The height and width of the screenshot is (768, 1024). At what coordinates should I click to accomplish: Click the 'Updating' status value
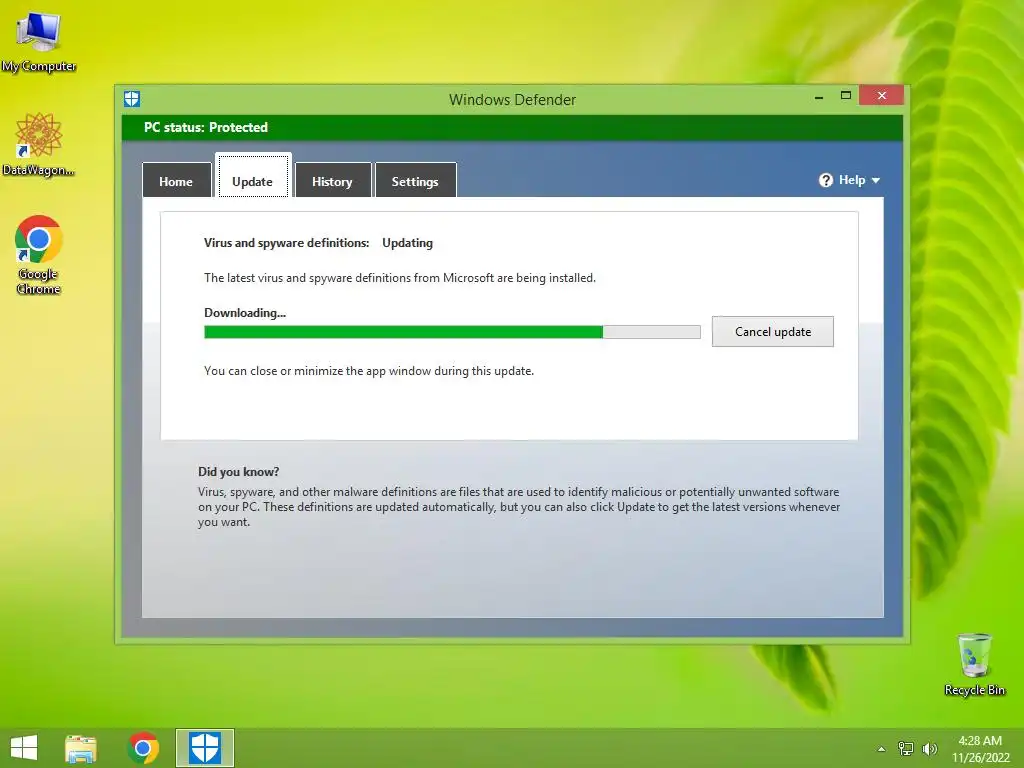click(x=408, y=243)
